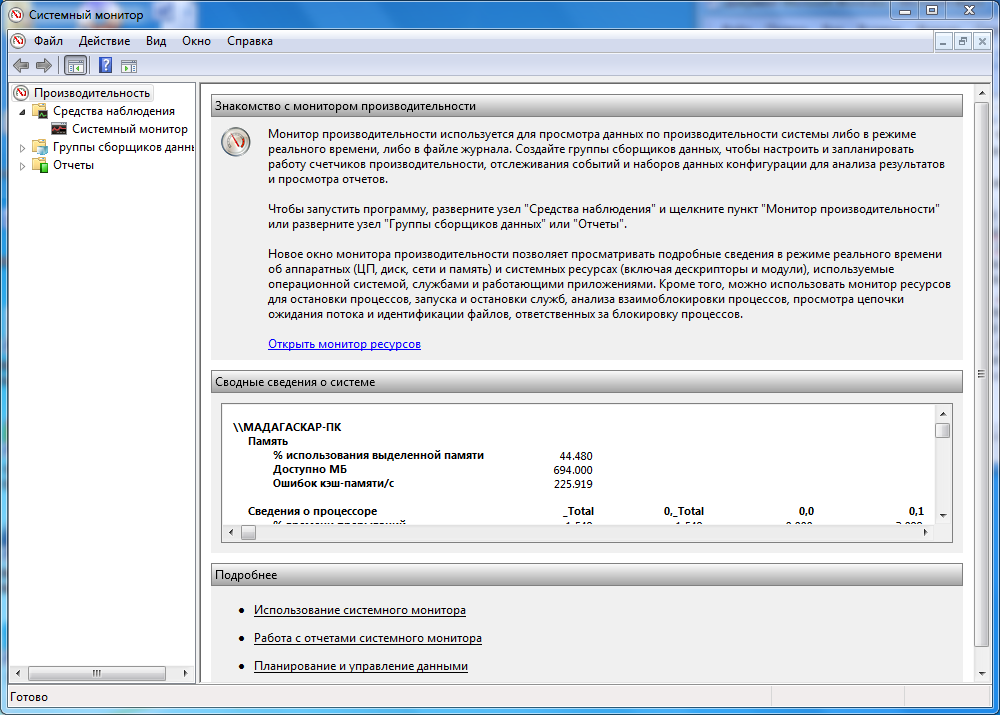Toggle the action pane toolbar icon
1000x715 pixels.
129,66
